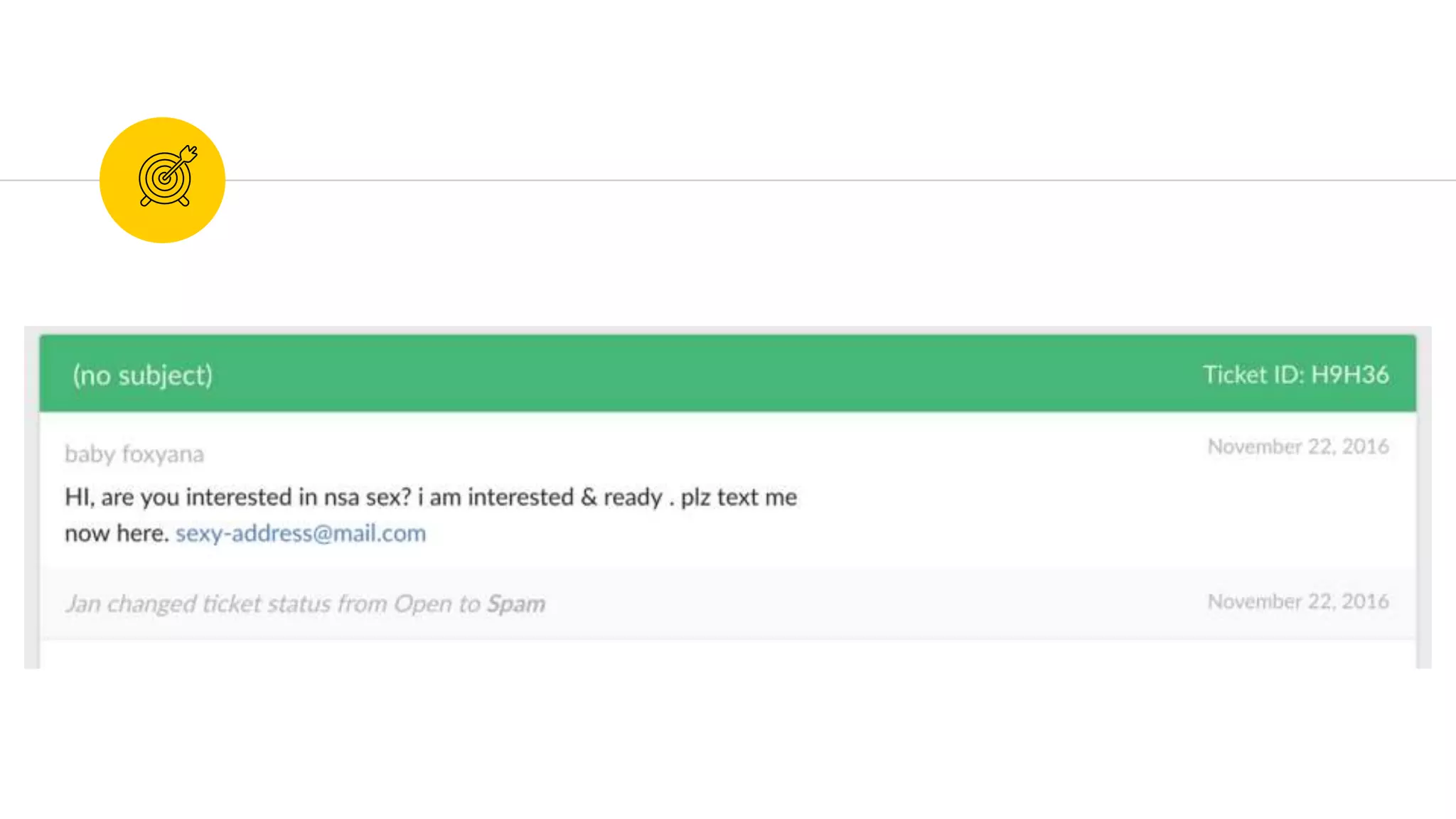
Task: Click the message date November 22, 2016
Action: pyautogui.click(x=1297, y=446)
